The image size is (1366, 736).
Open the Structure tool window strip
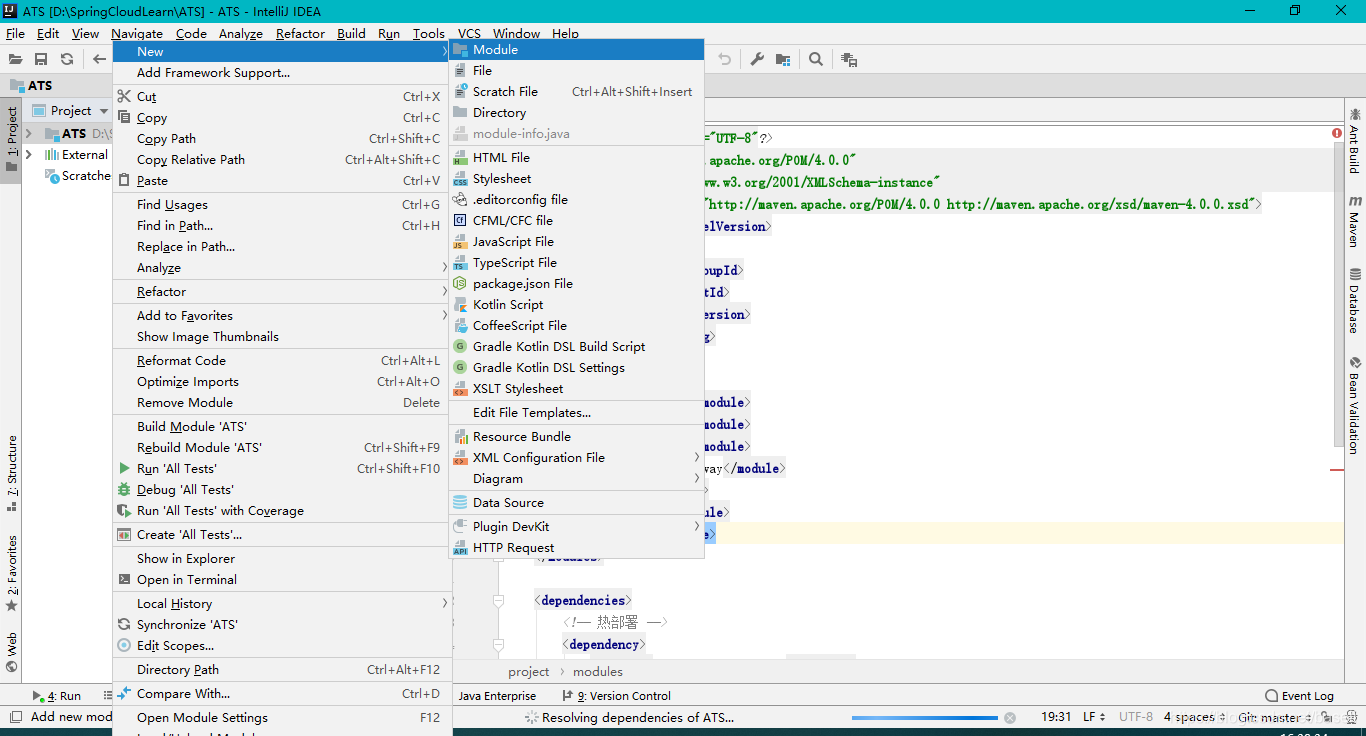click(x=11, y=473)
